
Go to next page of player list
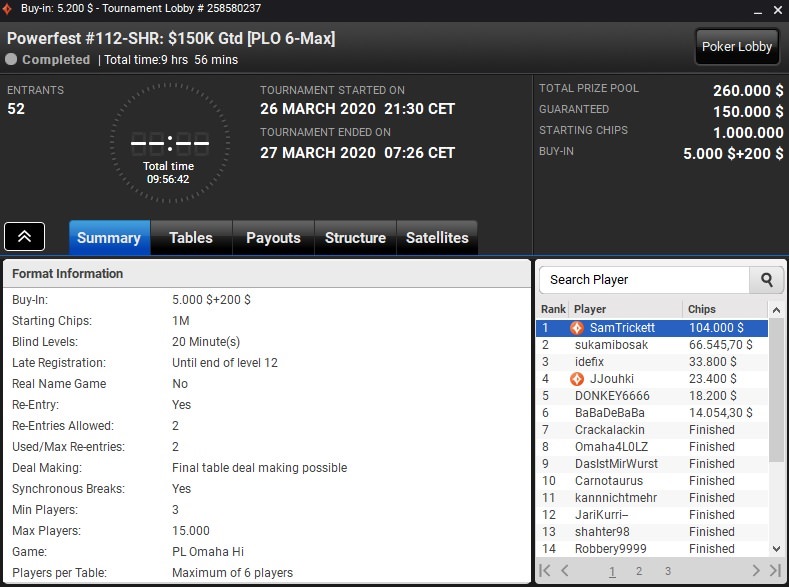coord(756,570)
